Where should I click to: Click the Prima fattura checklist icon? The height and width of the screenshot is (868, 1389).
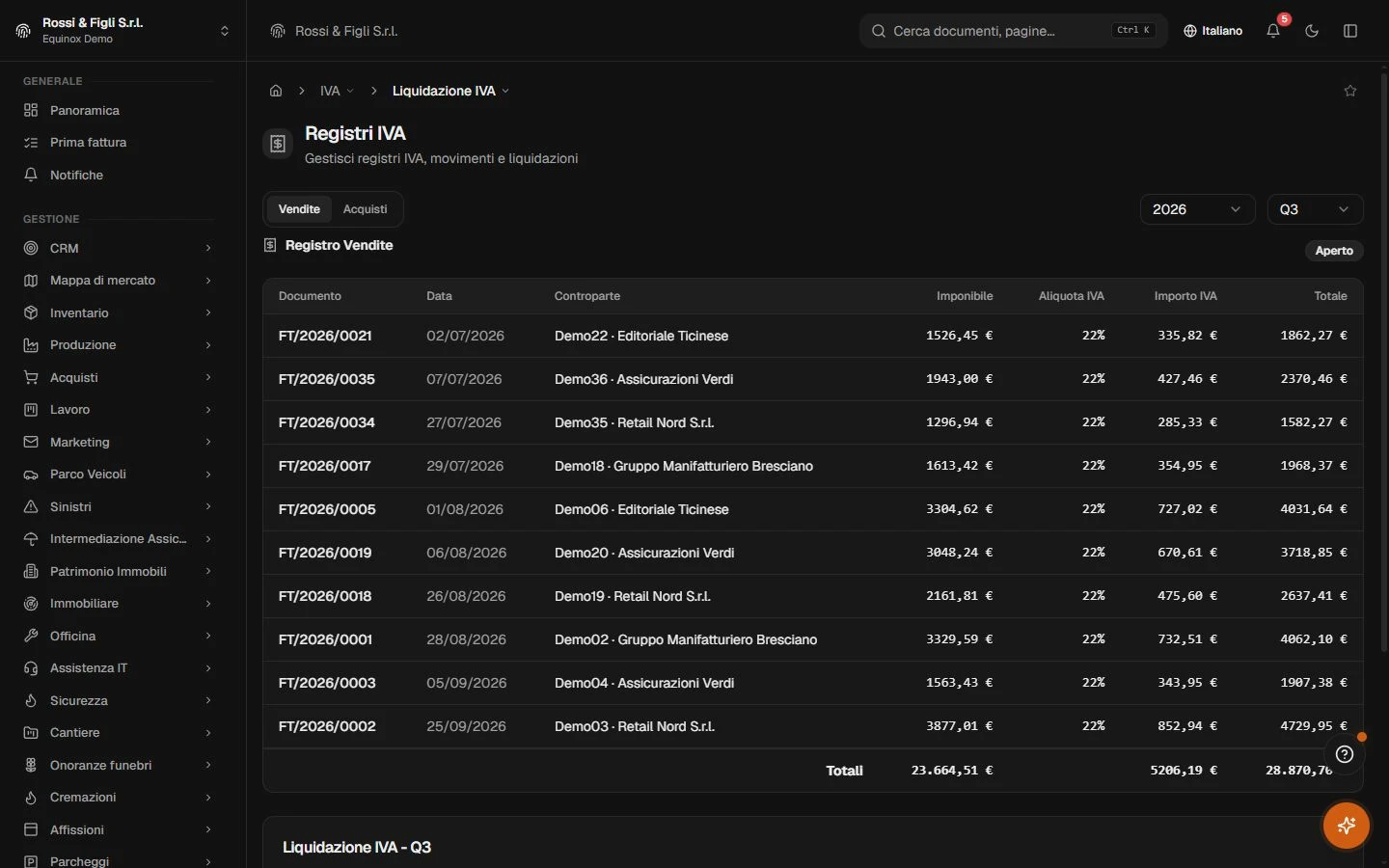pos(31,143)
